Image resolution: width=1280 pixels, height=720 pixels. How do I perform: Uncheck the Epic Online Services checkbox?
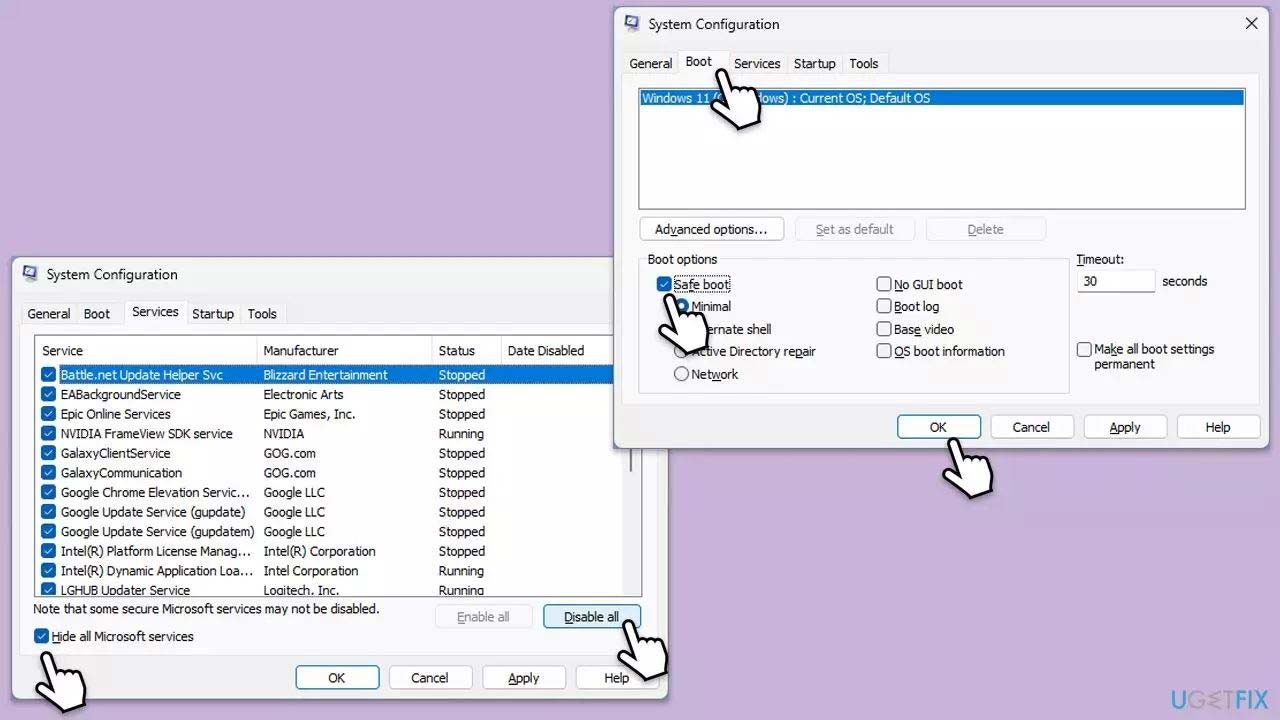click(x=48, y=414)
